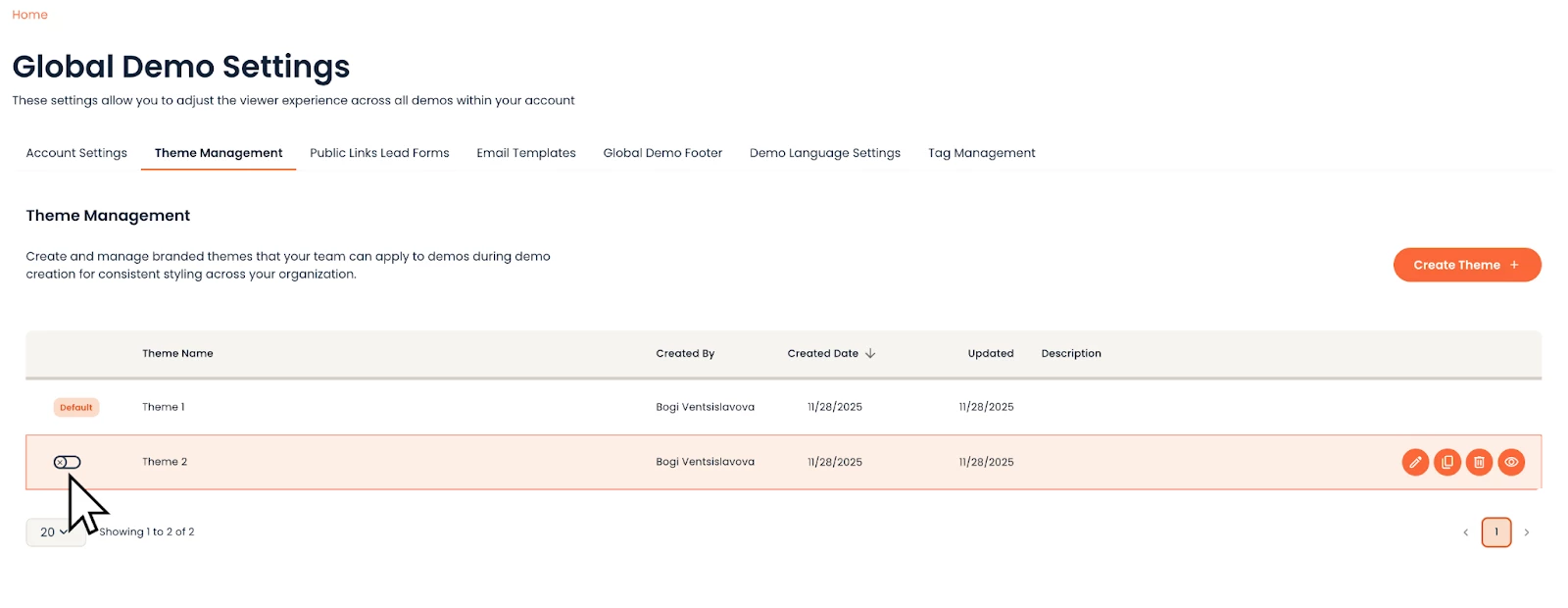1568x608 pixels.
Task: Open the Email Templates tab
Action: pyautogui.click(x=526, y=153)
